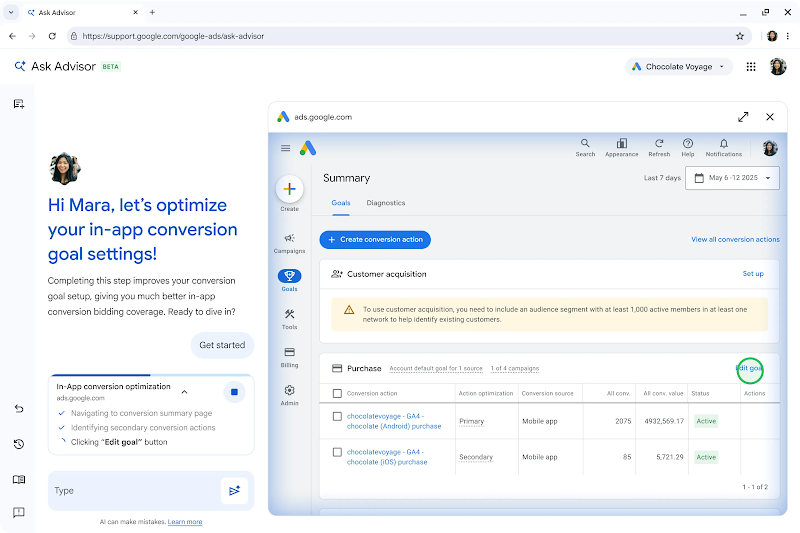Click the Primary action optimization cell

(471, 421)
